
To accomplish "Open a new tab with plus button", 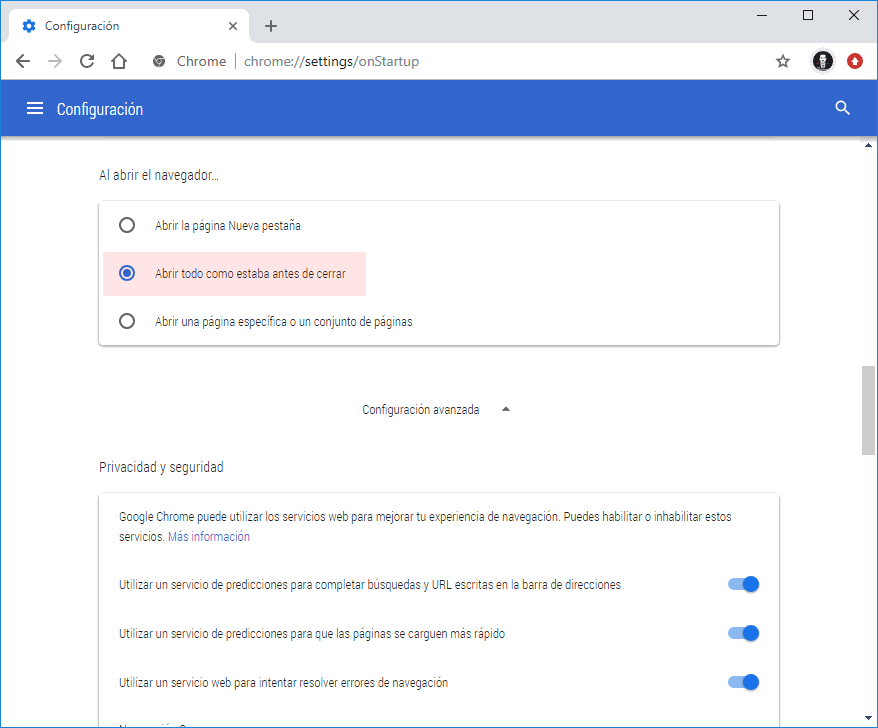I will click(x=271, y=26).
